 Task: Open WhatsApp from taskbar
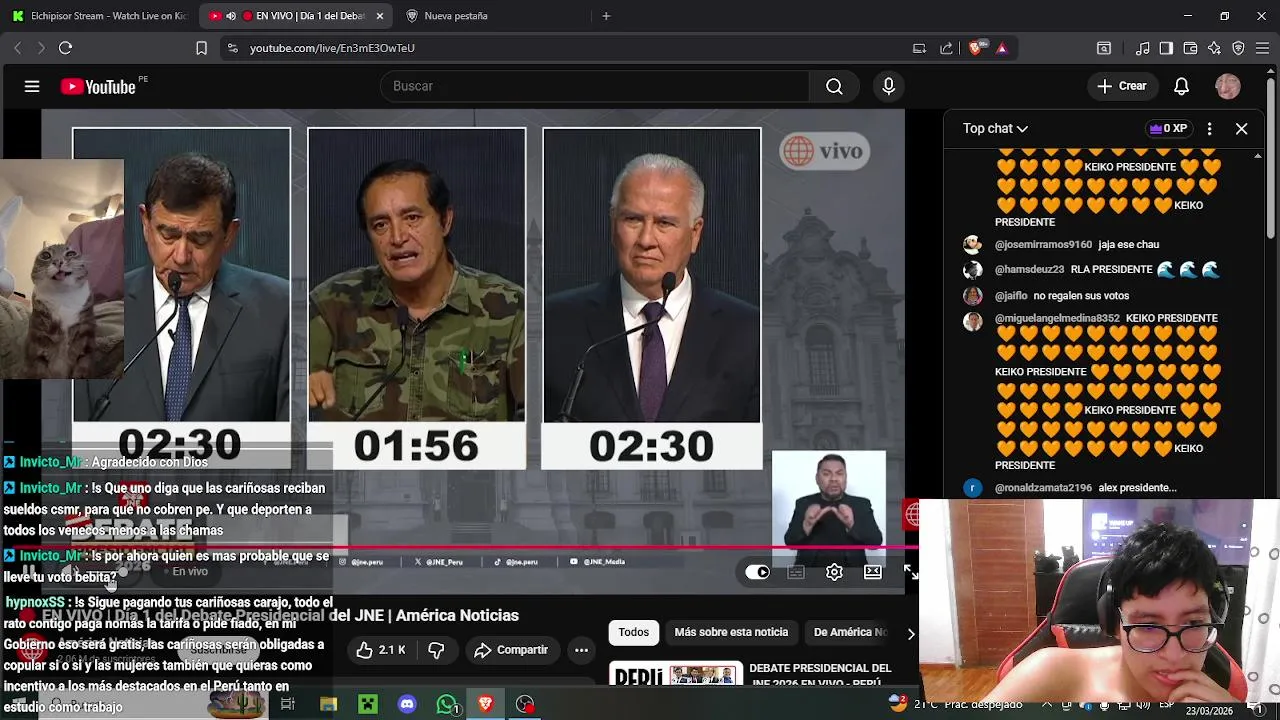click(447, 705)
